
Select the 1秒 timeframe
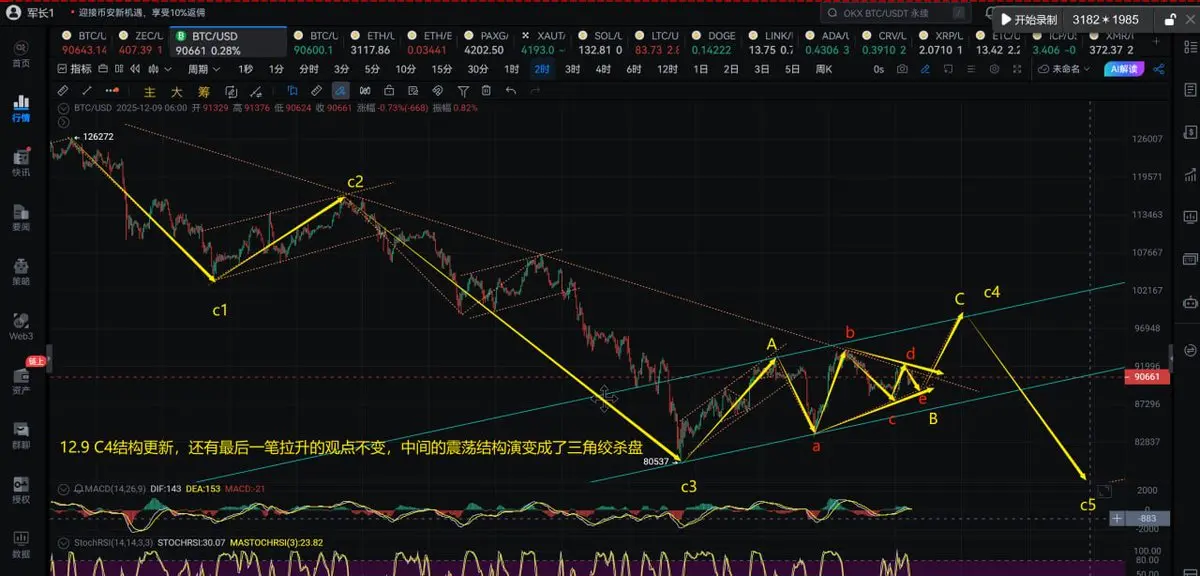(246, 69)
